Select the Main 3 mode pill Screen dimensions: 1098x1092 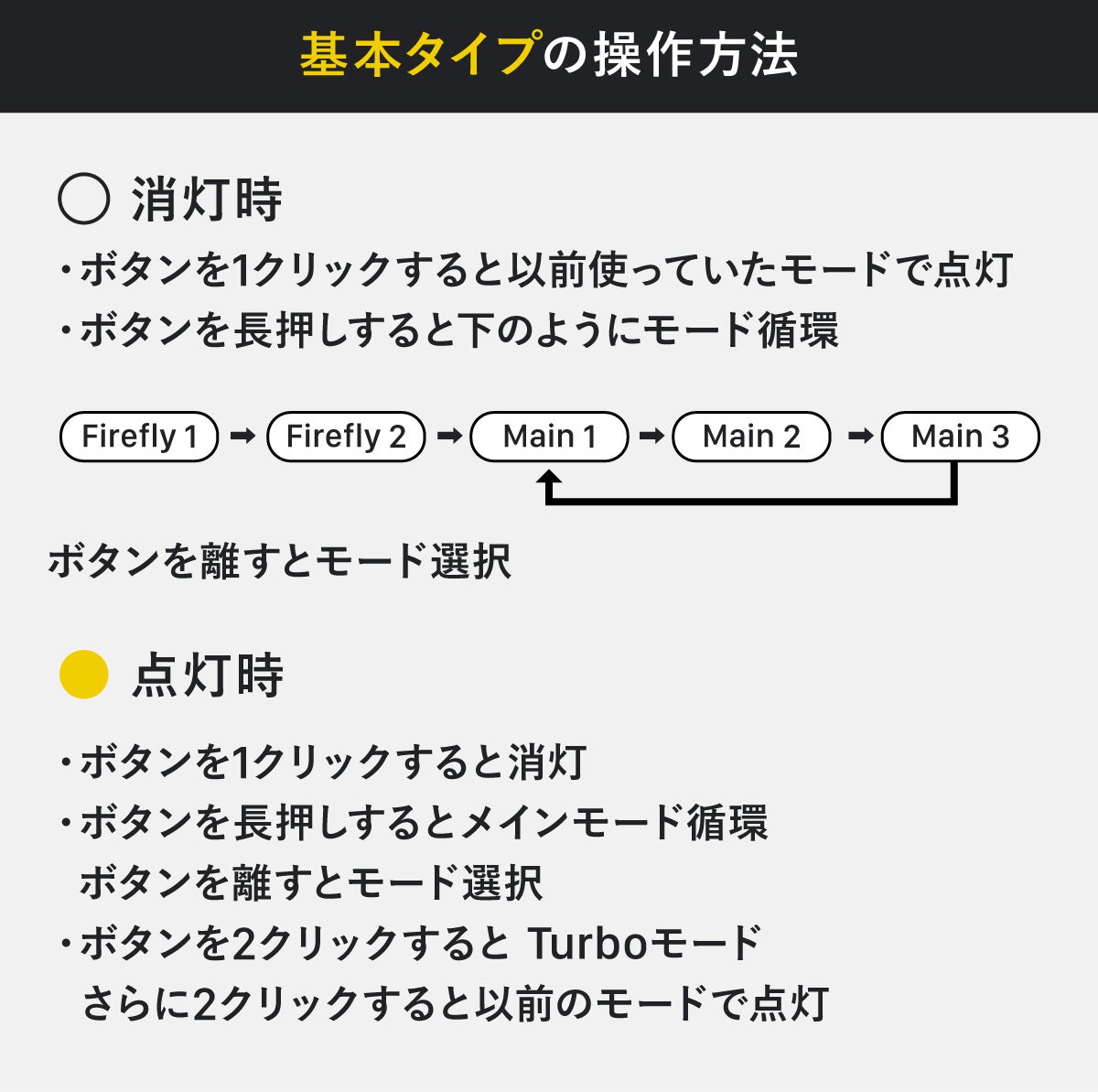click(x=960, y=437)
